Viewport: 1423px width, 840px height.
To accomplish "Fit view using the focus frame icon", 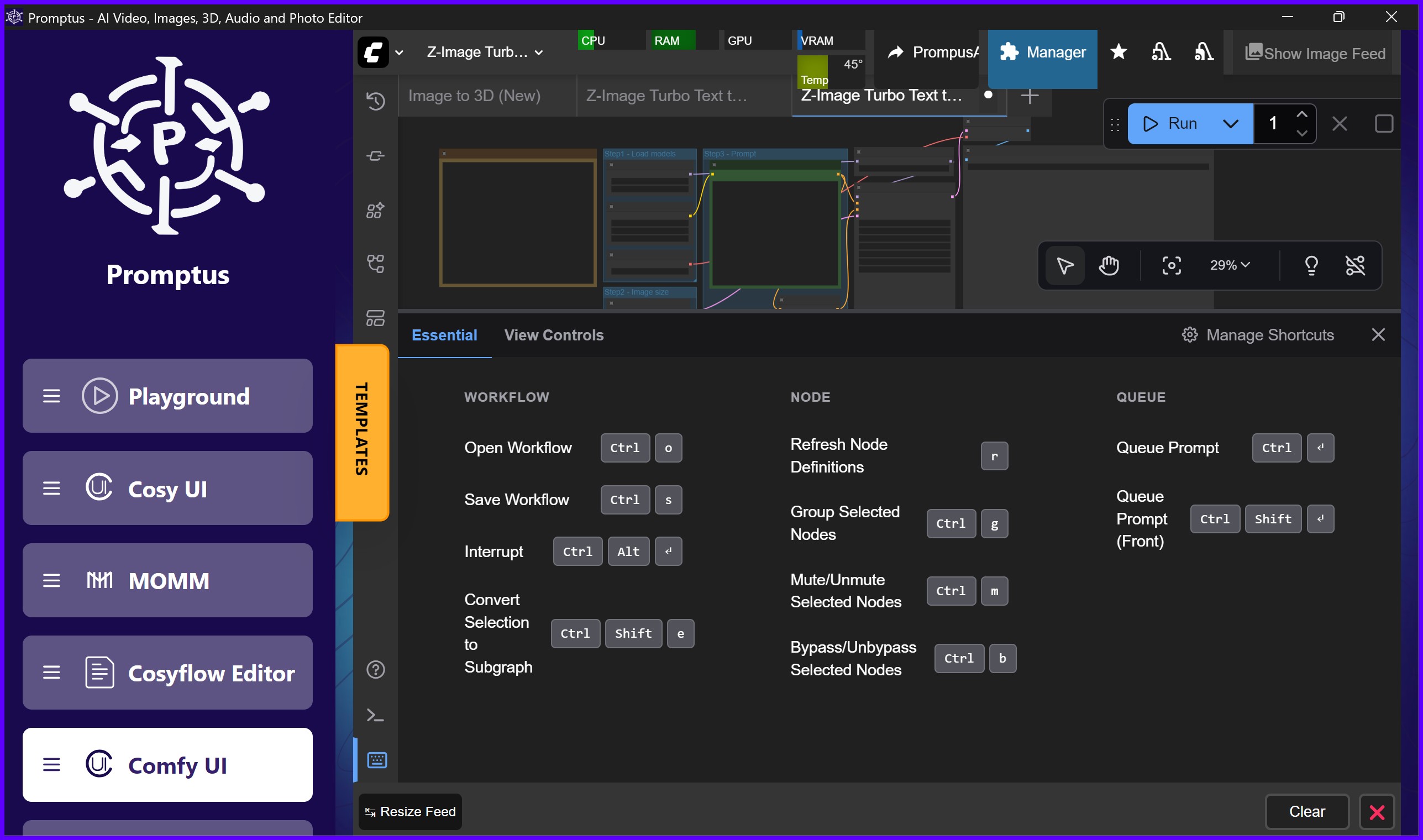I will 1170,265.
